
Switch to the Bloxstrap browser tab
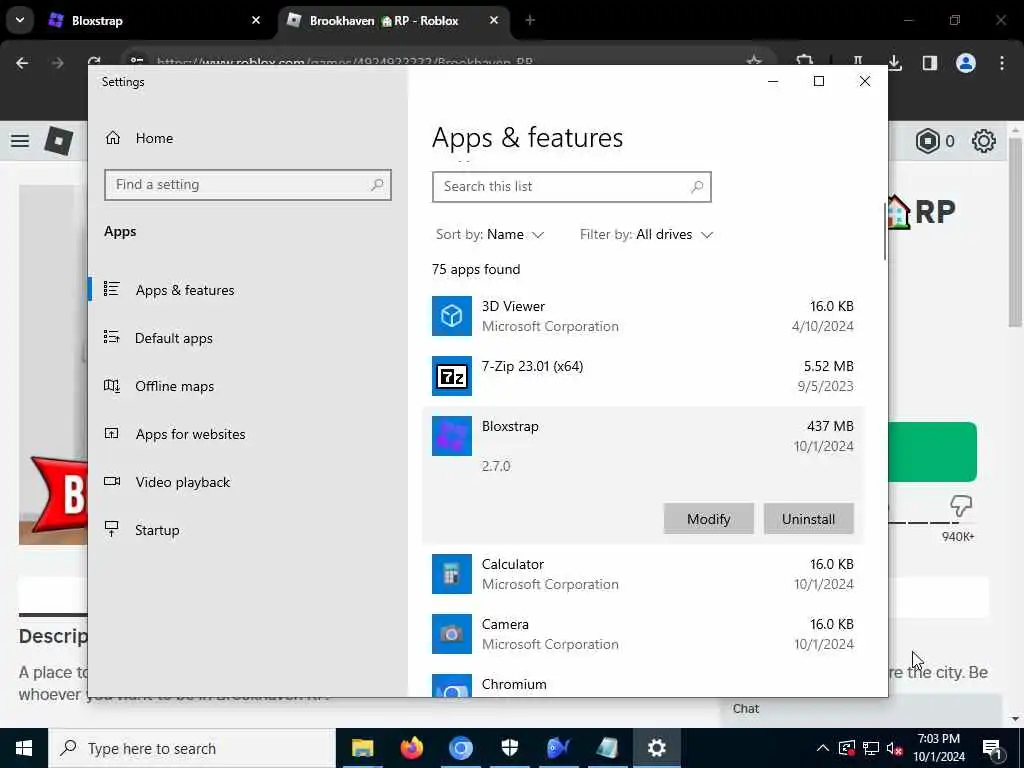pos(152,21)
